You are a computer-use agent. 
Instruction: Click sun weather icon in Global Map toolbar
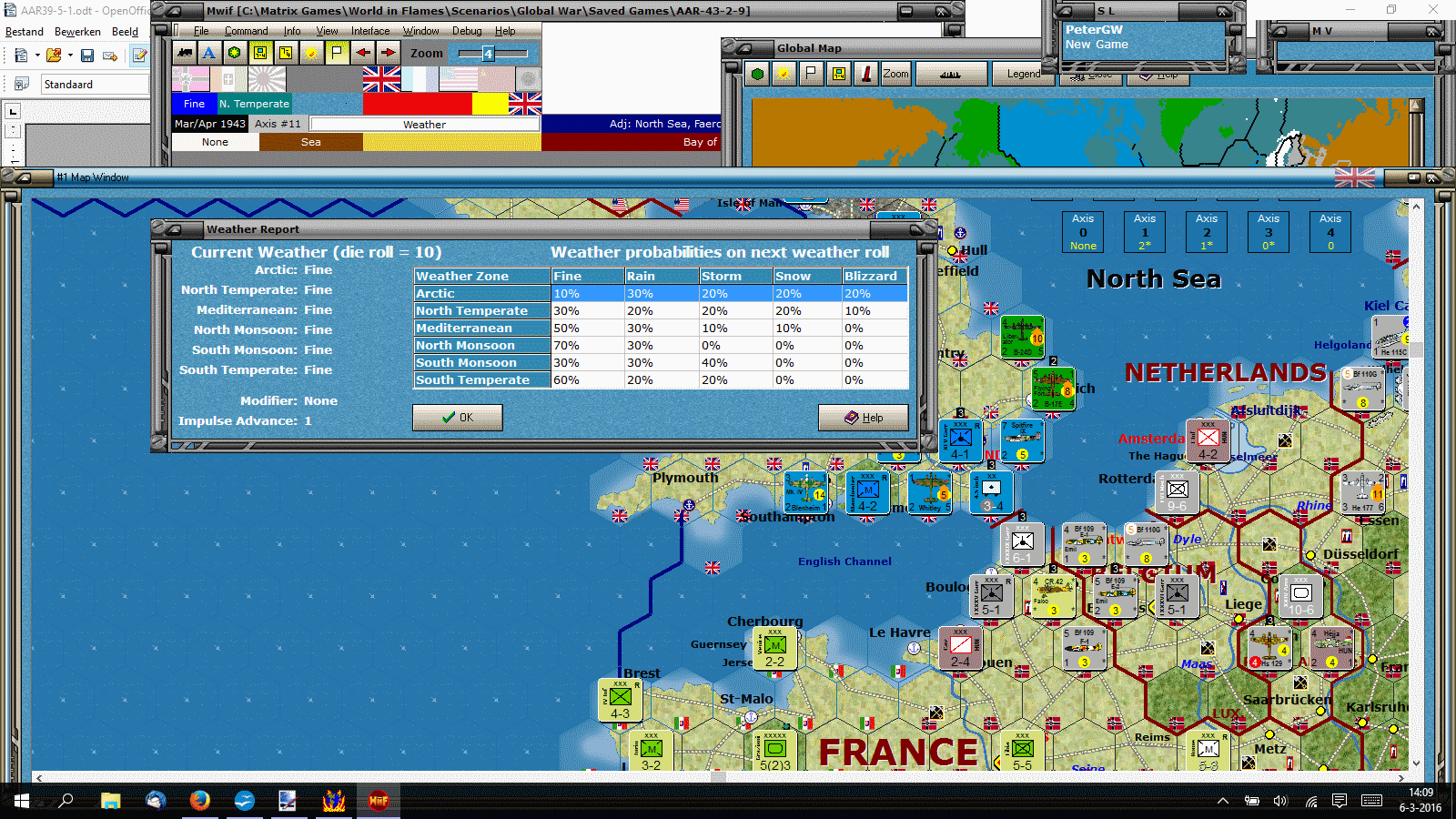784,74
